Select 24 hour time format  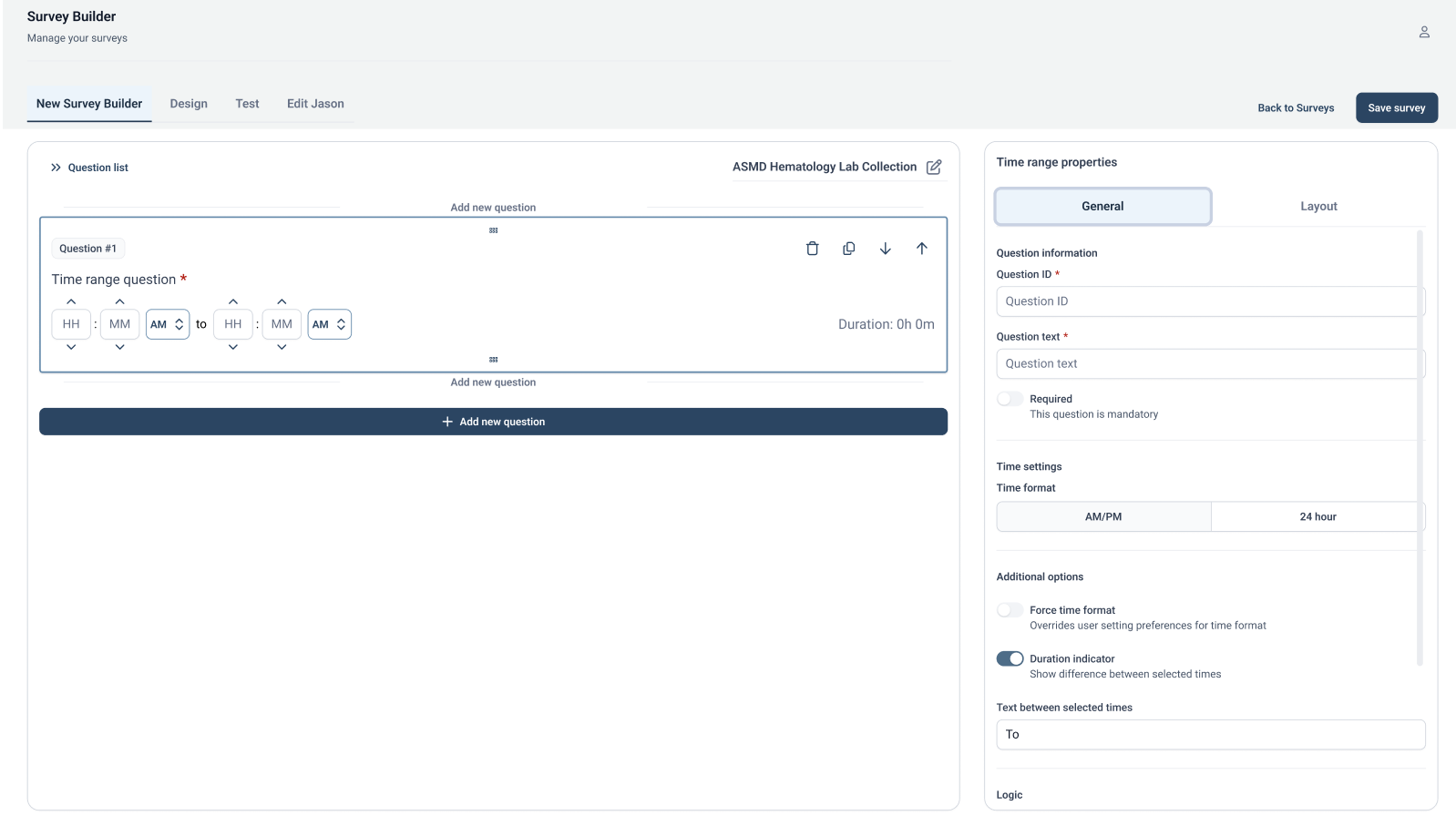click(1318, 516)
